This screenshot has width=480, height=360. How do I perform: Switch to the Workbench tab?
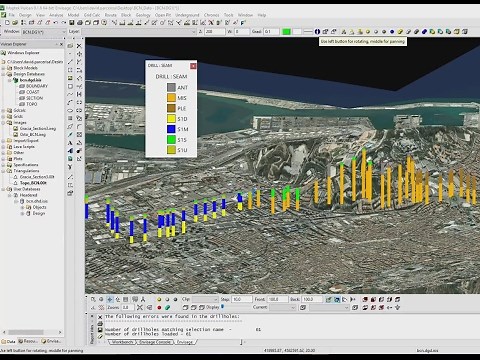(122, 342)
